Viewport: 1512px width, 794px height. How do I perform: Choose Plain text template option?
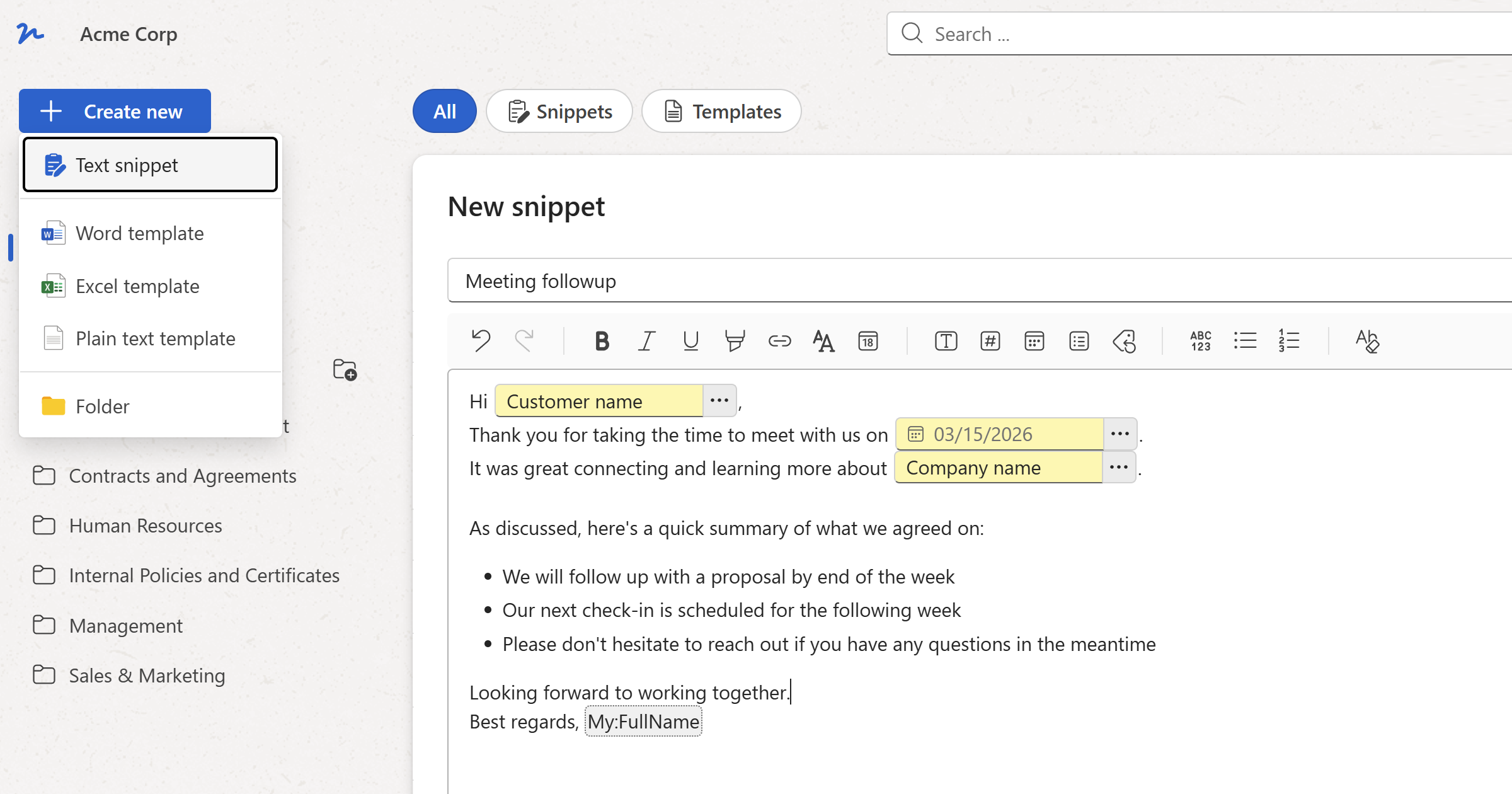coord(150,338)
